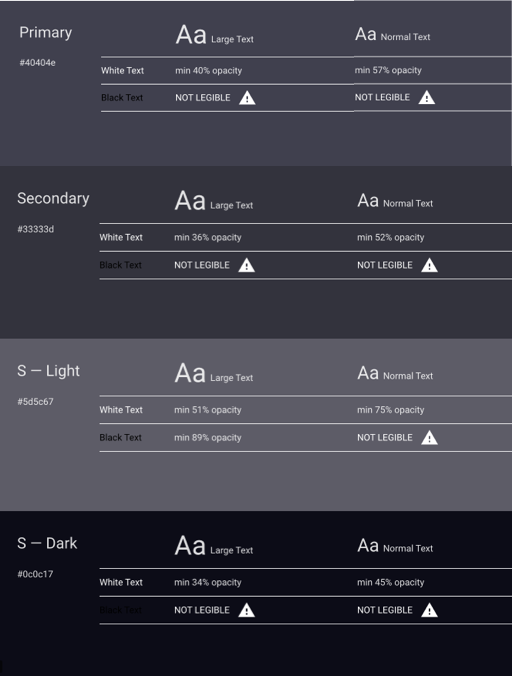Click the #40404e hex code
Image resolution: width=512 pixels, height=676 pixels.
pyautogui.click(x=37, y=63)
